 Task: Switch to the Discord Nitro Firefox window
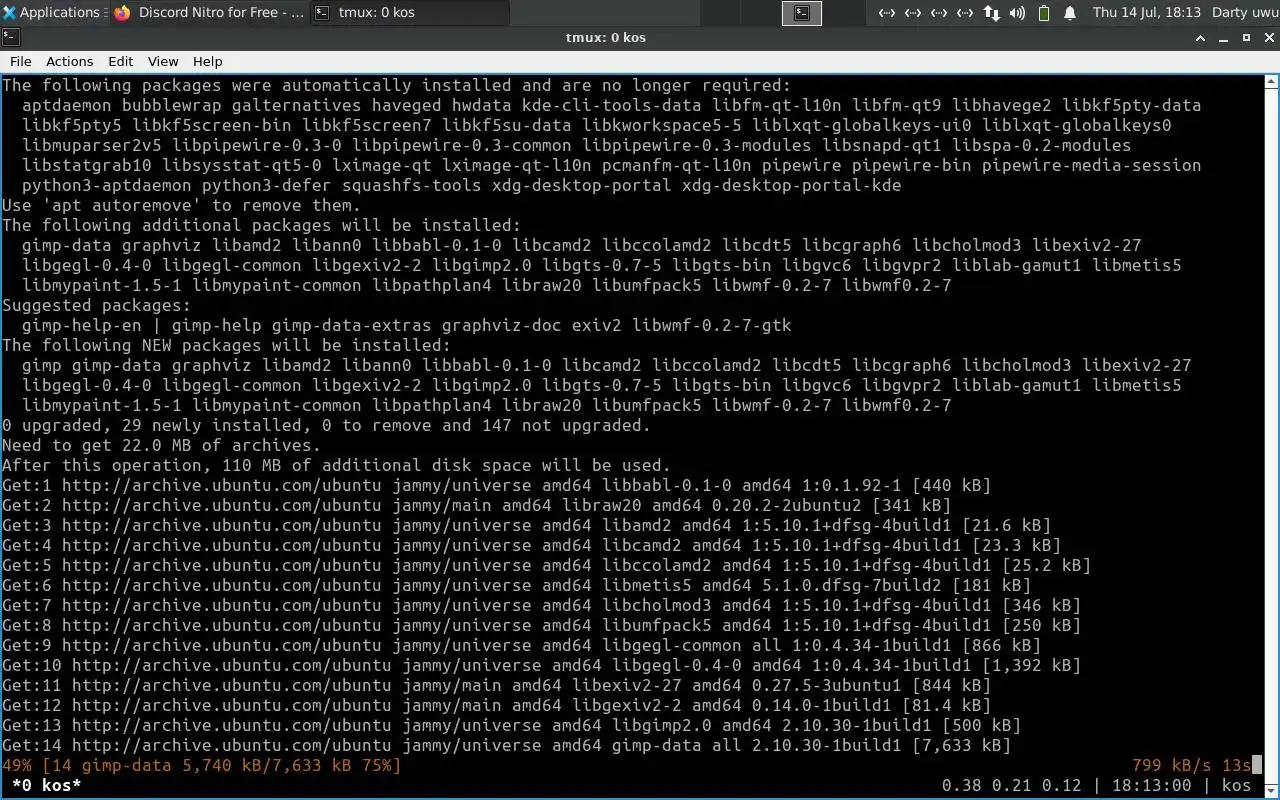(209, 13)
